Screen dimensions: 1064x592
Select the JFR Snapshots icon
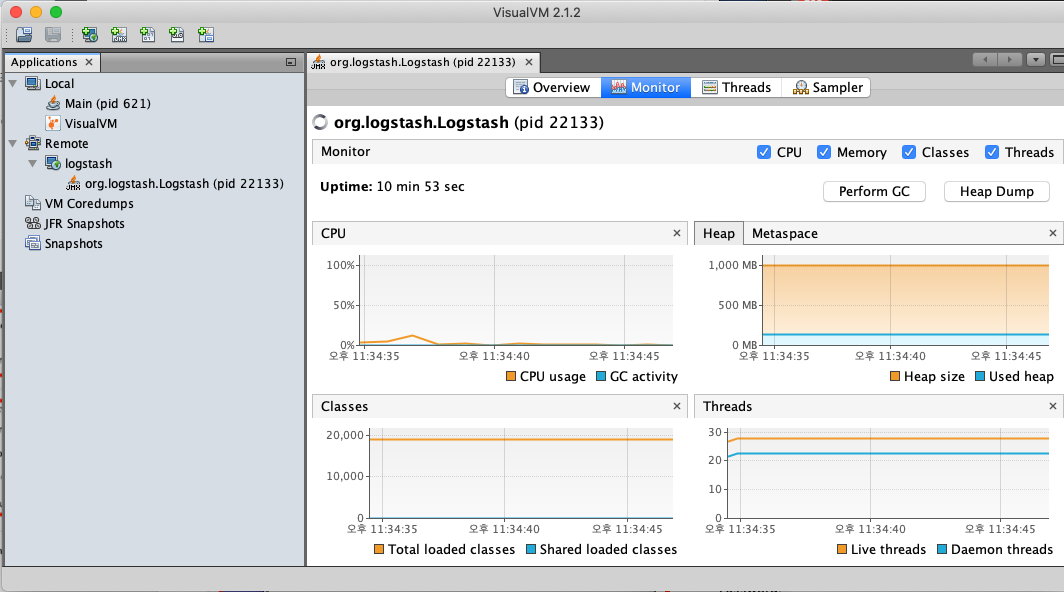pyautogui.click(x=33, y=223)
